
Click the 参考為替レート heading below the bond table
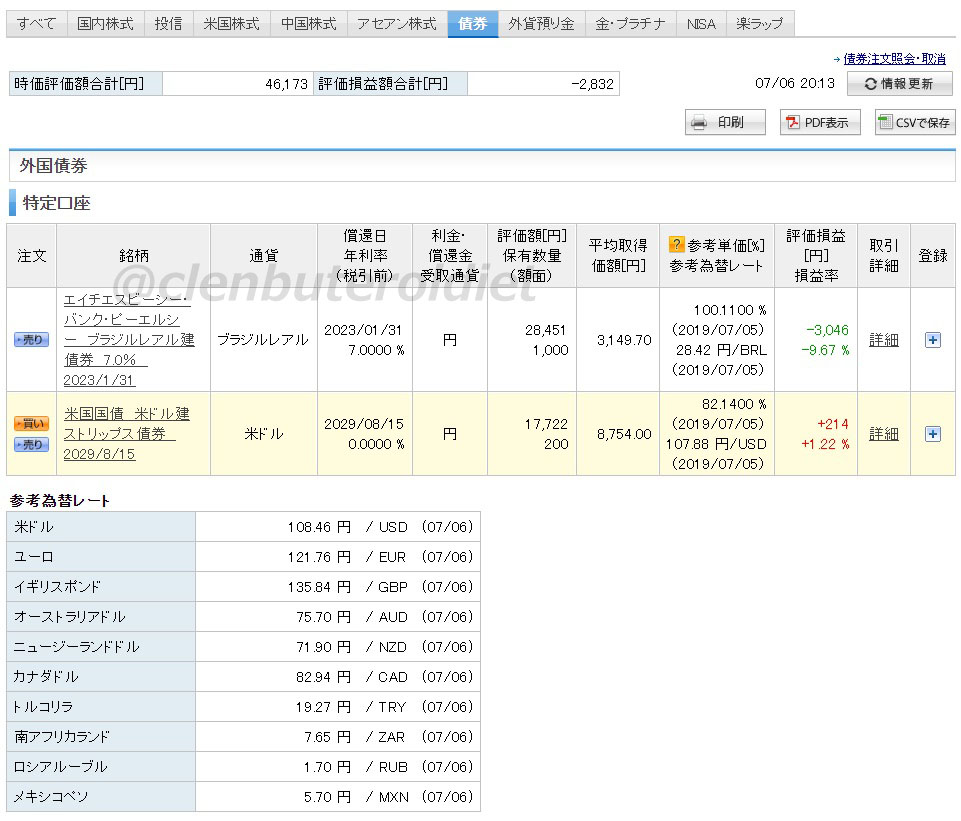pyautogui.click(x=59, y=501)
